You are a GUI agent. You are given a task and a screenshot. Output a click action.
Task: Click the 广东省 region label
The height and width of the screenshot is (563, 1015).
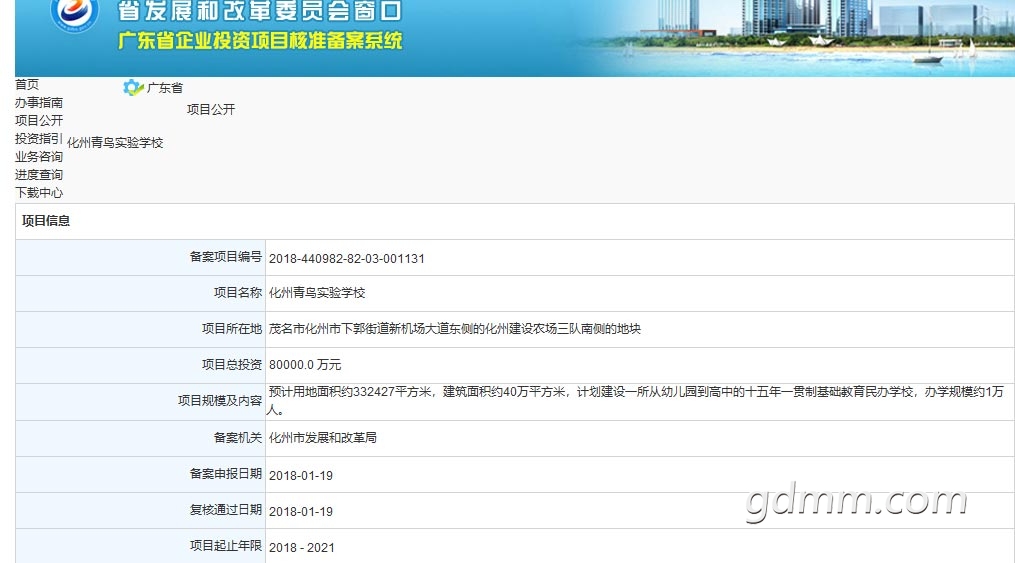164,87
